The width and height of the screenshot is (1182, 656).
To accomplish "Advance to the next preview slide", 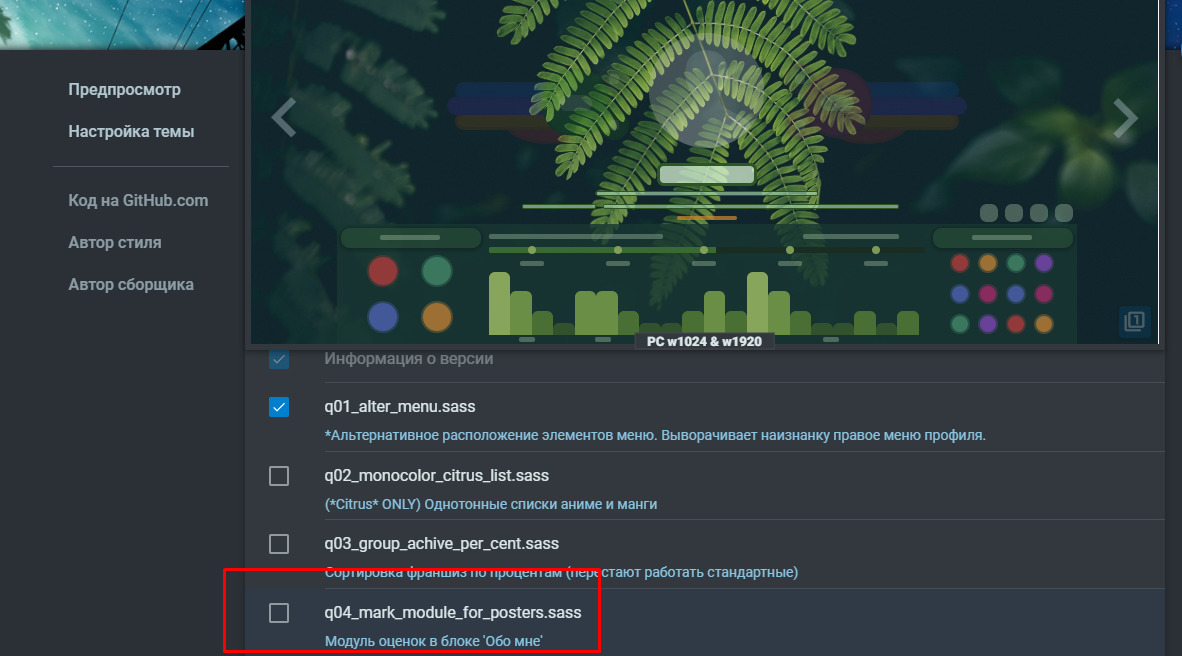I will [1126, 118].
